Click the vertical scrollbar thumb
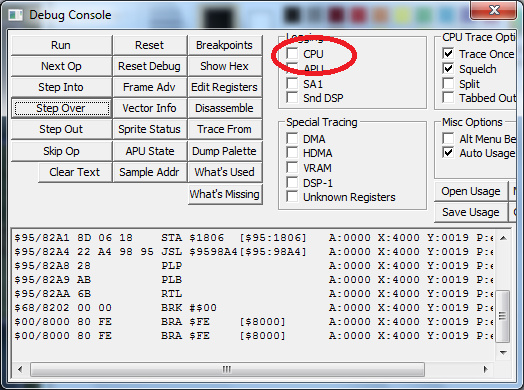Image resolution: width=524 pixels, height=390 pixels. pos(503,316)
